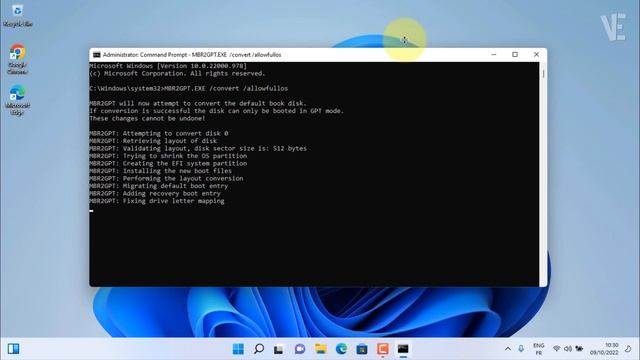Open the Wi-Fi network tray icon
This screenshot has height=360, width=640.
coord(556,349)
